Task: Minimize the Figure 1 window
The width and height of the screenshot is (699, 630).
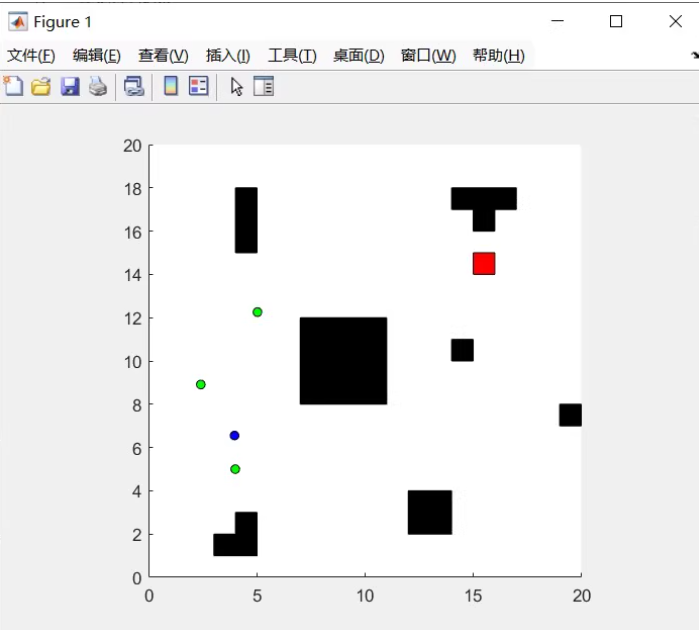Action: [x=557, y=21]
